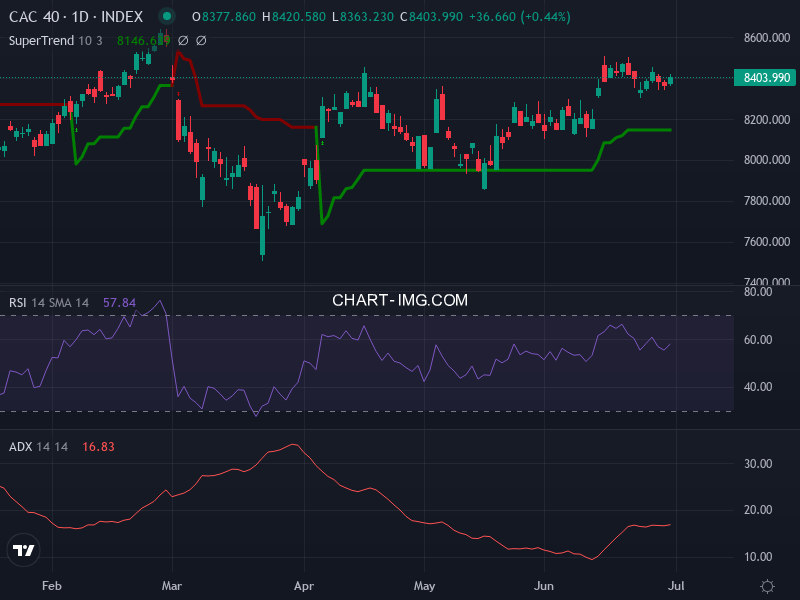Click the SuperTrend value 8146.6
800x600 pixels.
point(143,40)
